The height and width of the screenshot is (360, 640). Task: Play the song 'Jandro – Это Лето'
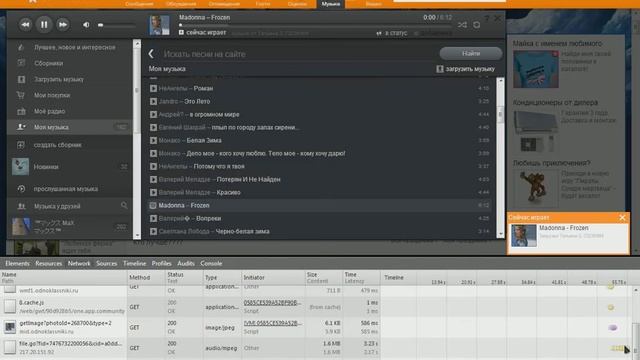(x=153, y=101)
